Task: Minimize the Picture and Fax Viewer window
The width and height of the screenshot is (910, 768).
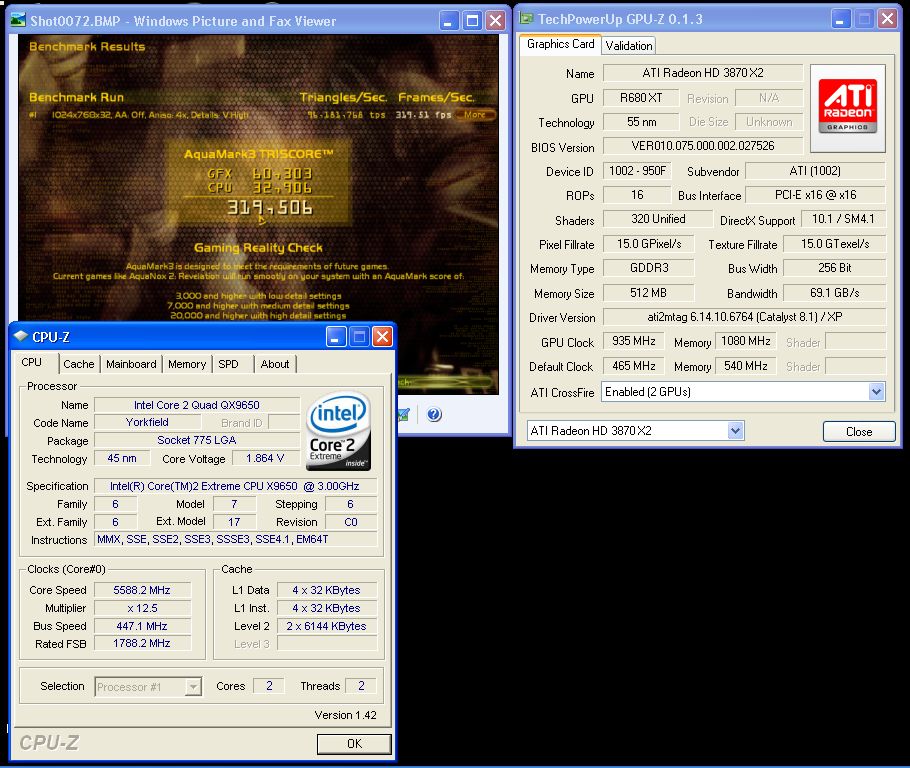Action: pyautogui.click(x=448, y=21)
